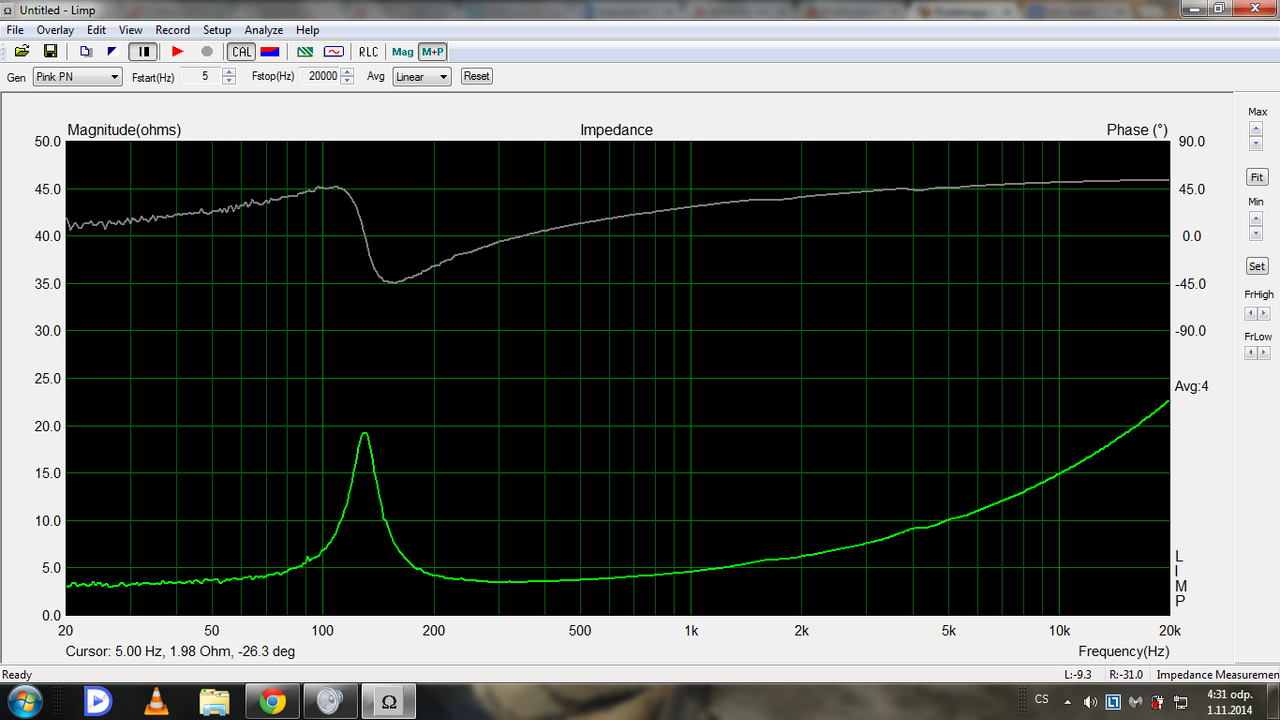This screenshot has width=1280, height=720.
Task: Click the Max up arrow
Action: point(1256,128)
